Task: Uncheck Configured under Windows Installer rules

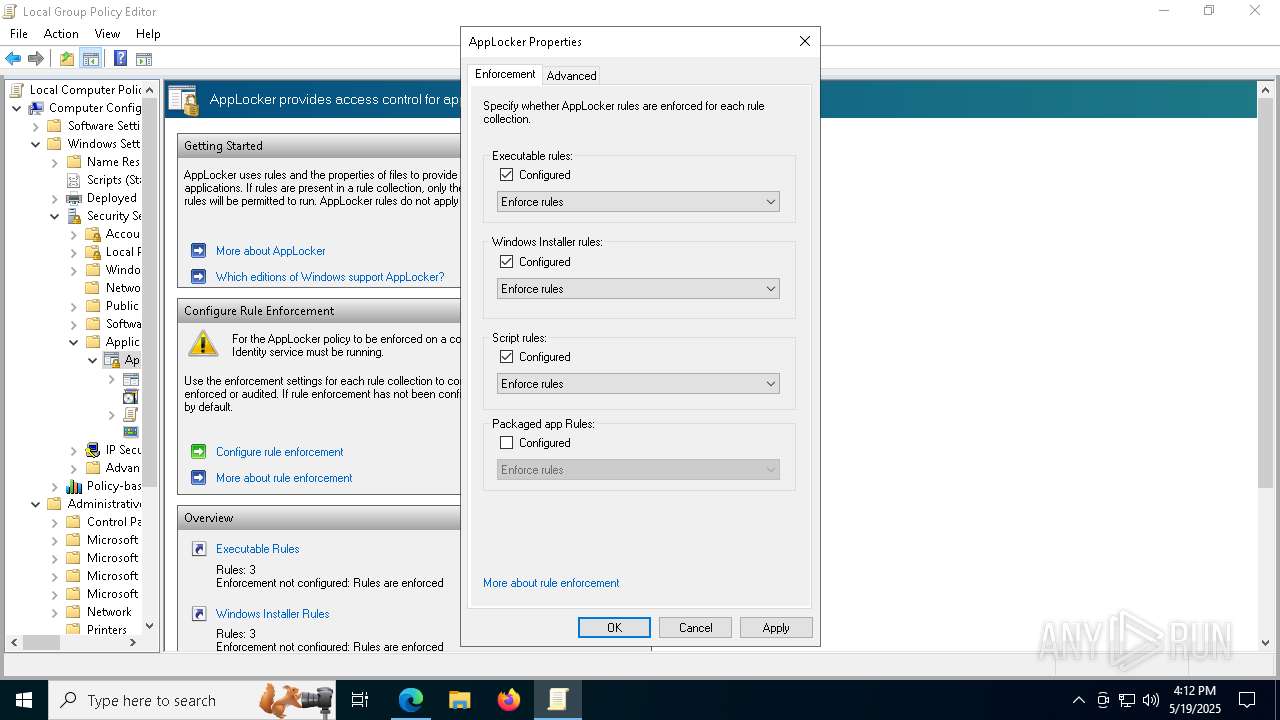Action: pyautogui.click(x=506, y=262)
